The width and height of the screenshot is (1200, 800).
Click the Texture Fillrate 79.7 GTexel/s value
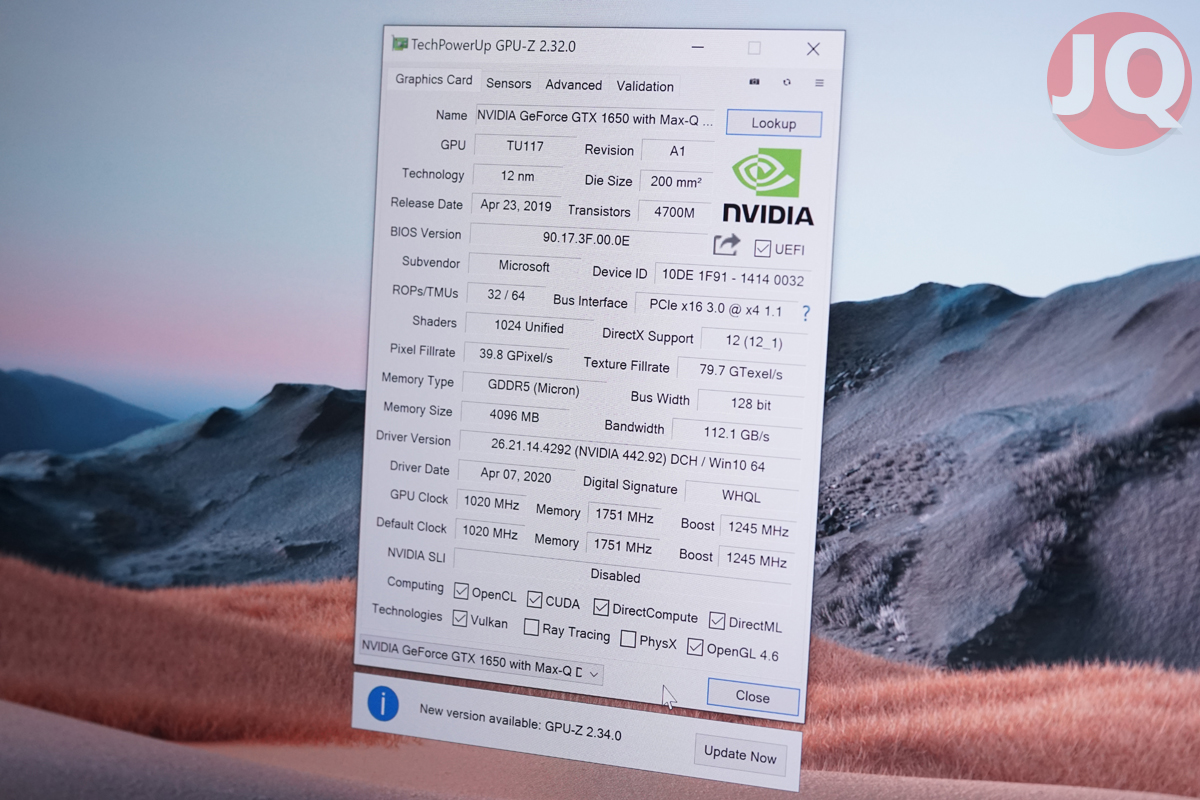pos(741,372)
